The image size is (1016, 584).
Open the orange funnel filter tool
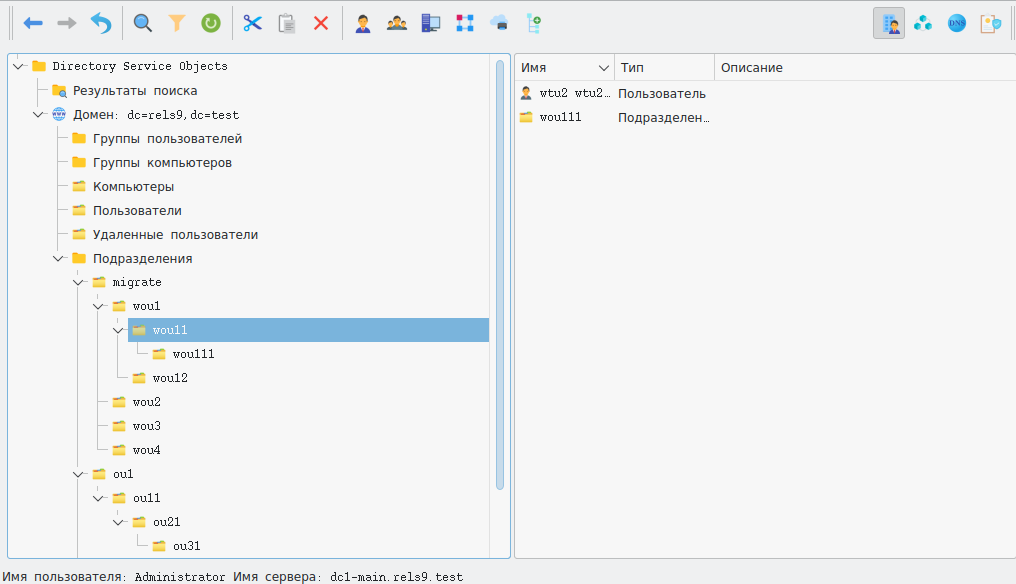coord(177,23)
